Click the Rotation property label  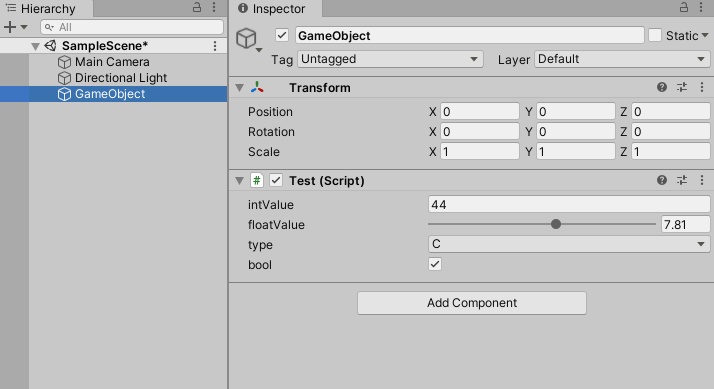point(271,132)
